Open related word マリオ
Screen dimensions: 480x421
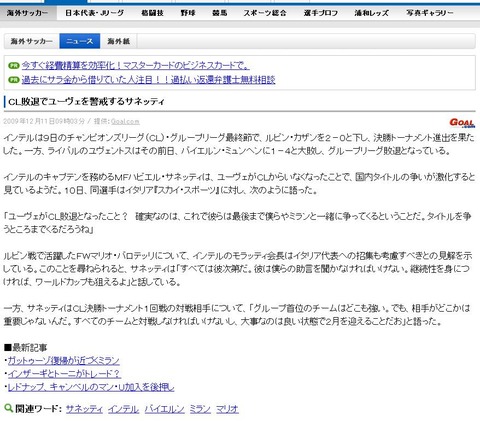227,409
